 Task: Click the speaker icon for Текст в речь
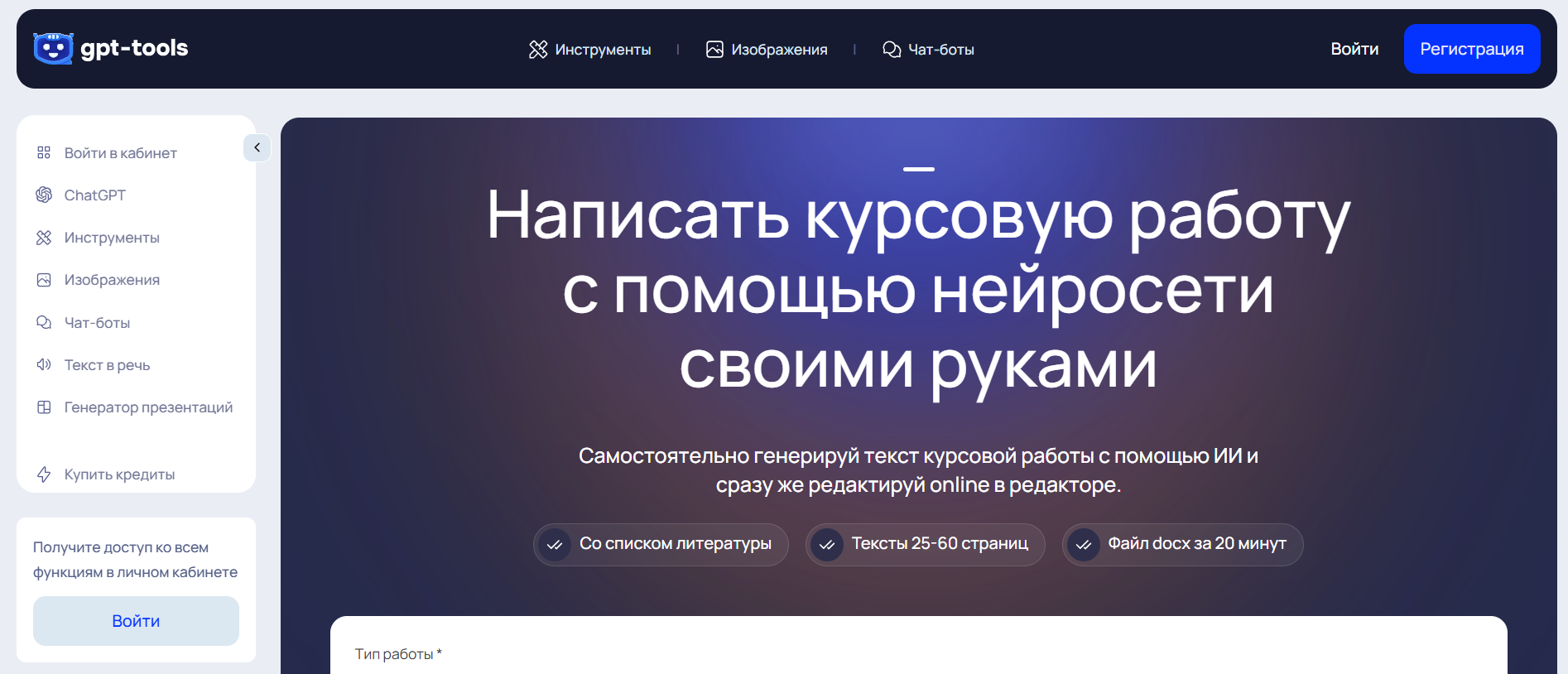[x=44, y=364]
